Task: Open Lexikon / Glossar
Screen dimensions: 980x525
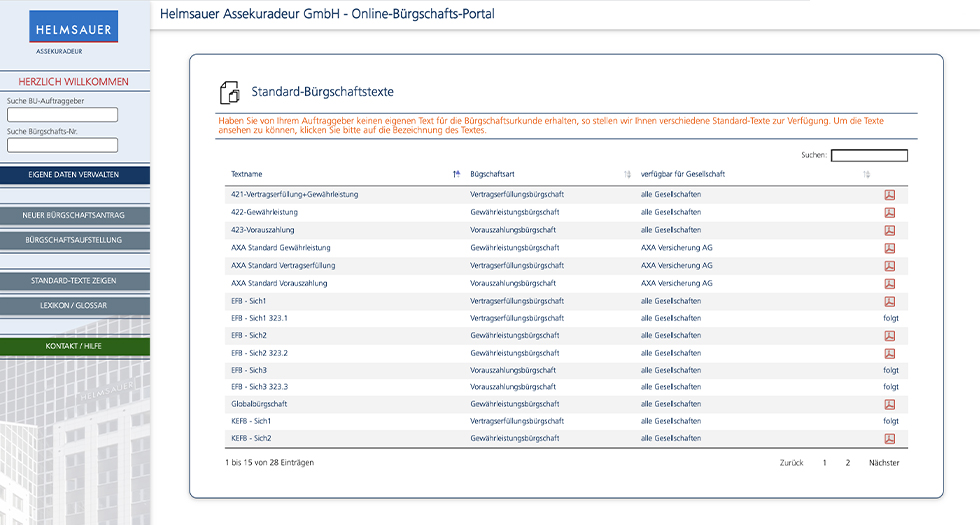Action: [x=74, y=306]
